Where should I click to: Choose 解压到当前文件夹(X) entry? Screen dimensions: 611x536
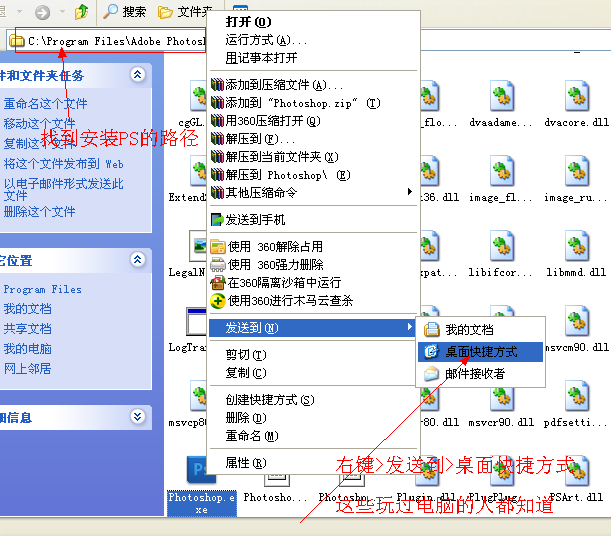click(x=314, y=157)
